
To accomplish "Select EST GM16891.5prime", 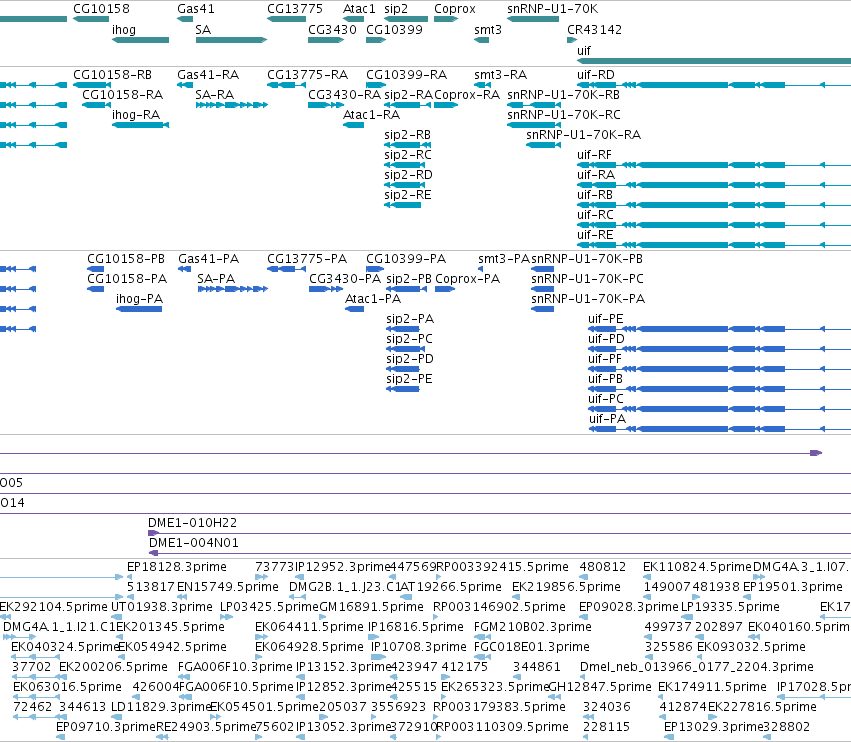I will click(323, 617).
